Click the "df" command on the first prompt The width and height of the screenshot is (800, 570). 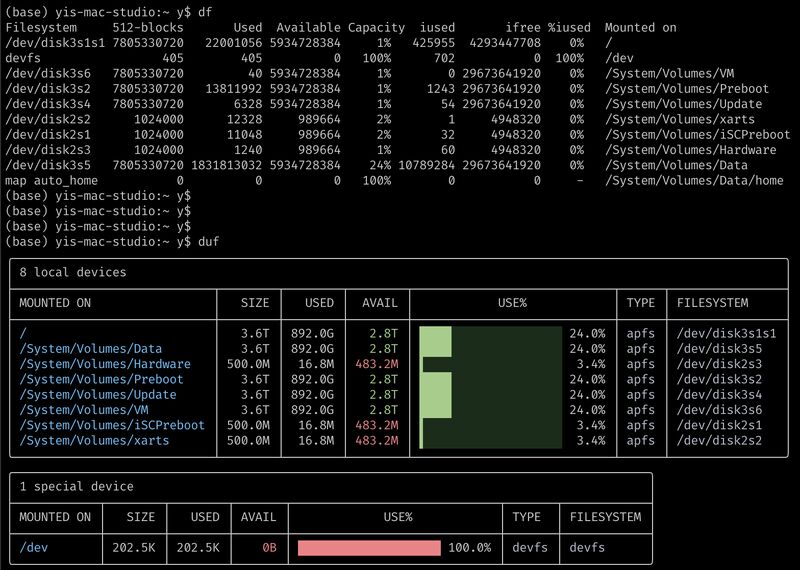pyautogui.click(x=205, y=12)
